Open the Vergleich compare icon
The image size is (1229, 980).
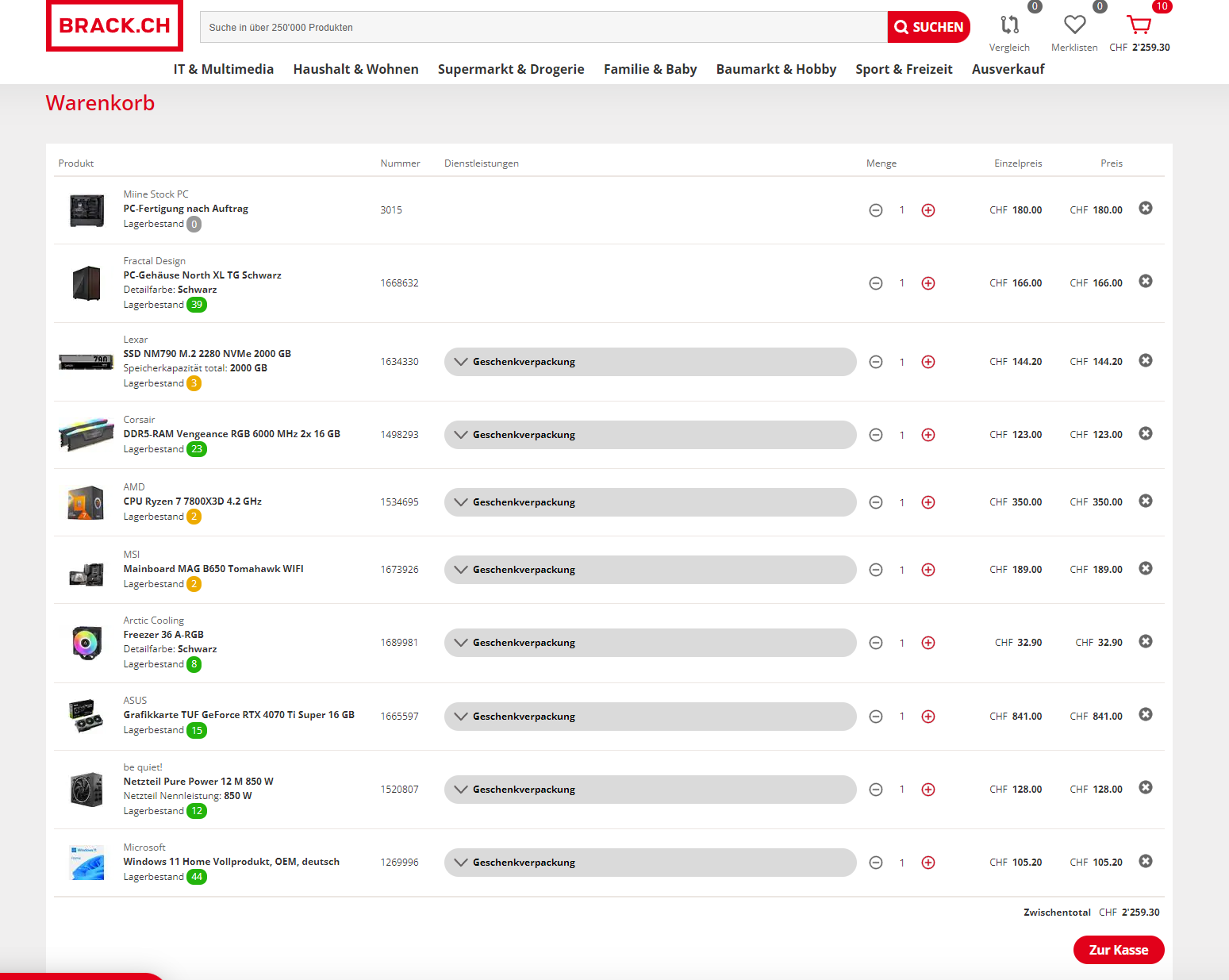1009,25
